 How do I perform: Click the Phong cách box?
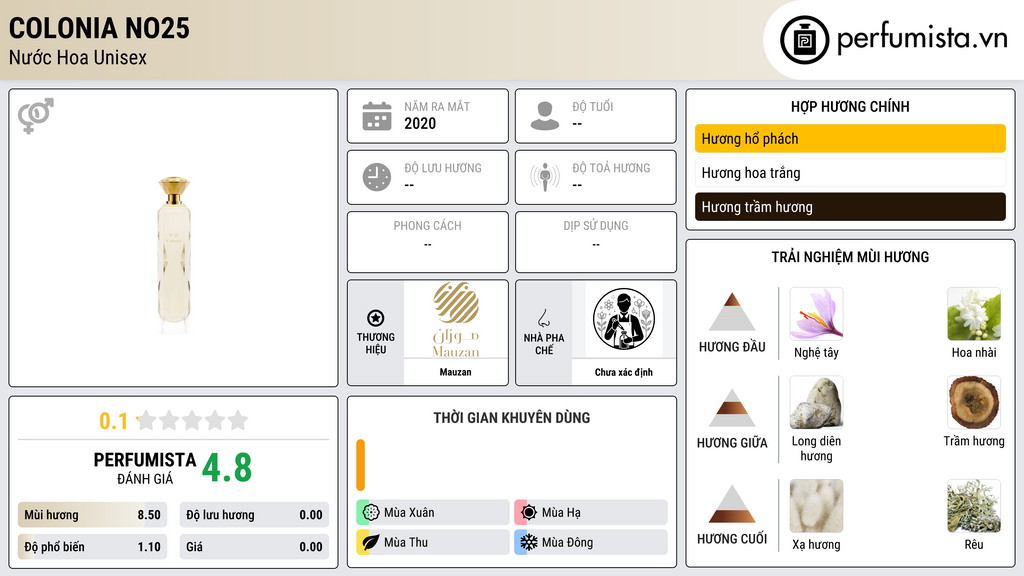[x=428, y=242]
